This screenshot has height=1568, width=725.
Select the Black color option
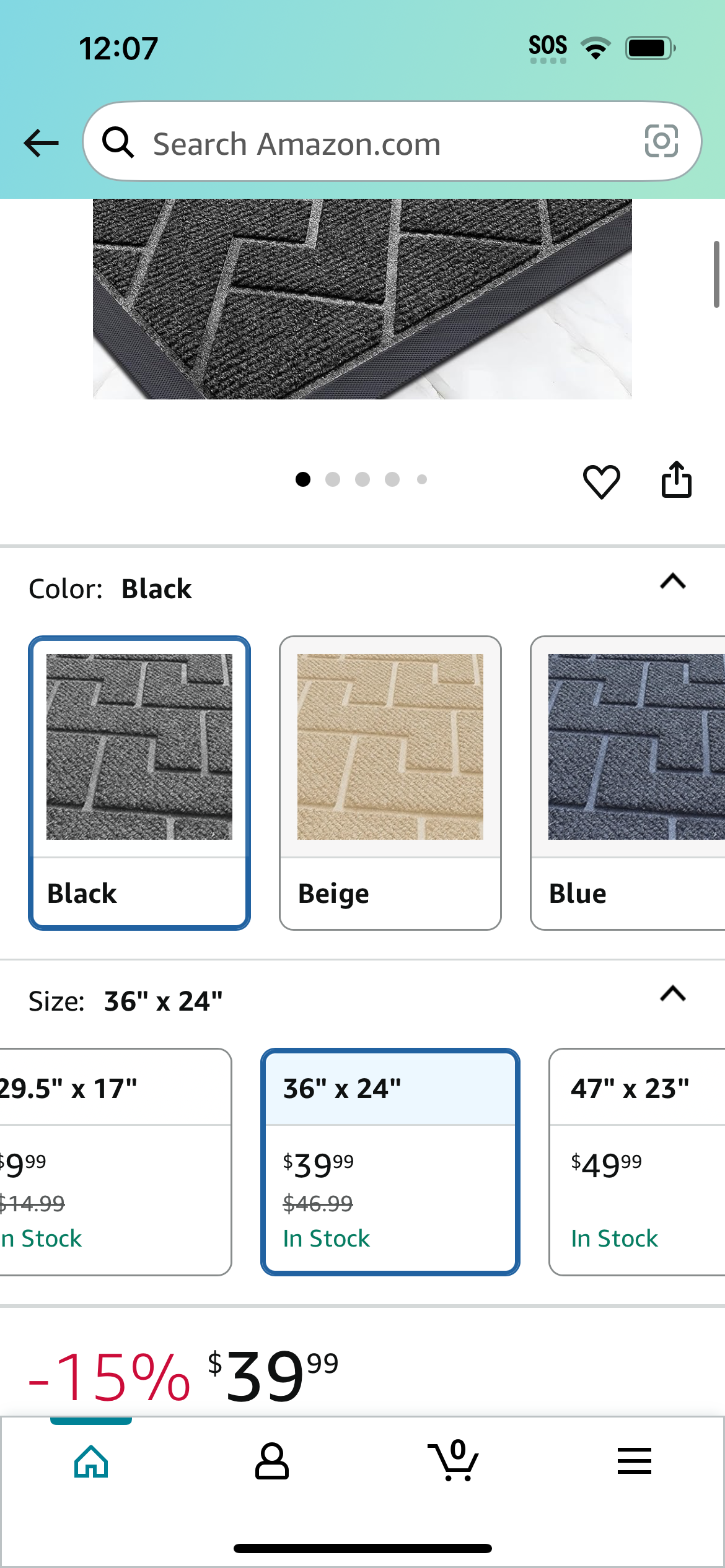[x=139, y=783]
